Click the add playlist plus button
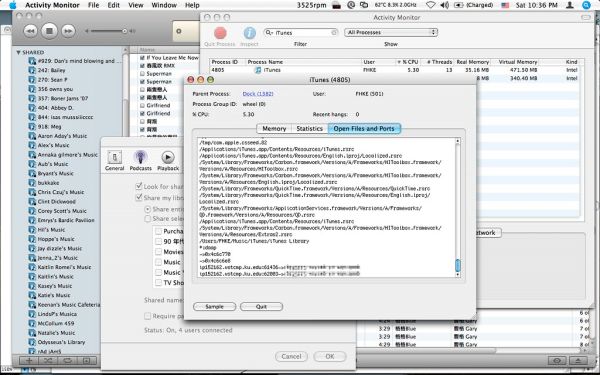Image resolution: width=600 pixels, height=375 pixels. [28, 360]
